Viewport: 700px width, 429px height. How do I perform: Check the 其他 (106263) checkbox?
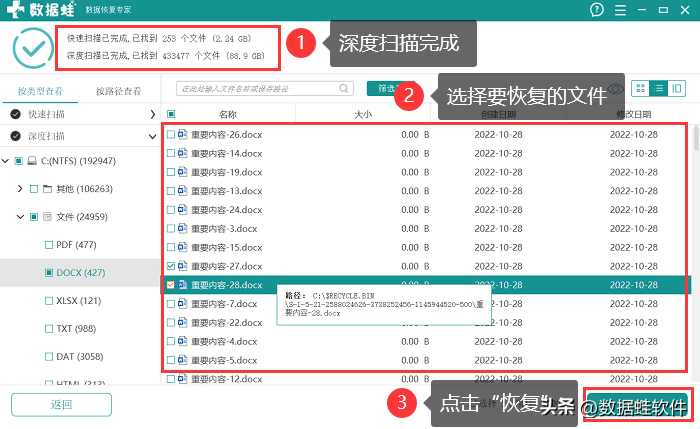tap(34, 189)
